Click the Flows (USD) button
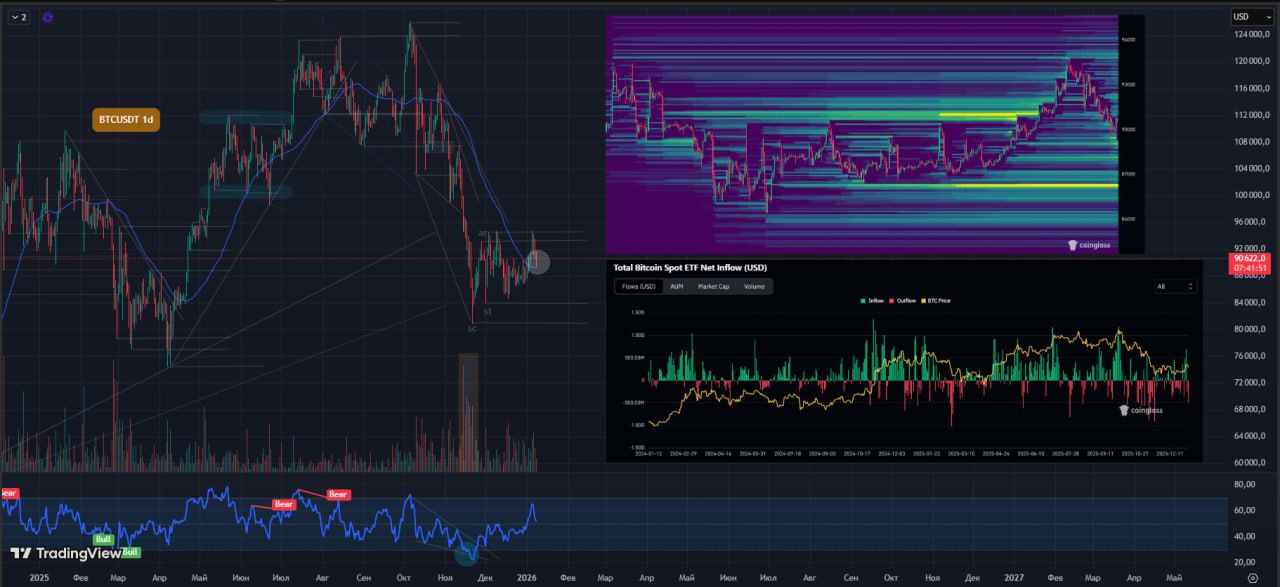Viewport: 1280px width, 587px height. point(638,286)
